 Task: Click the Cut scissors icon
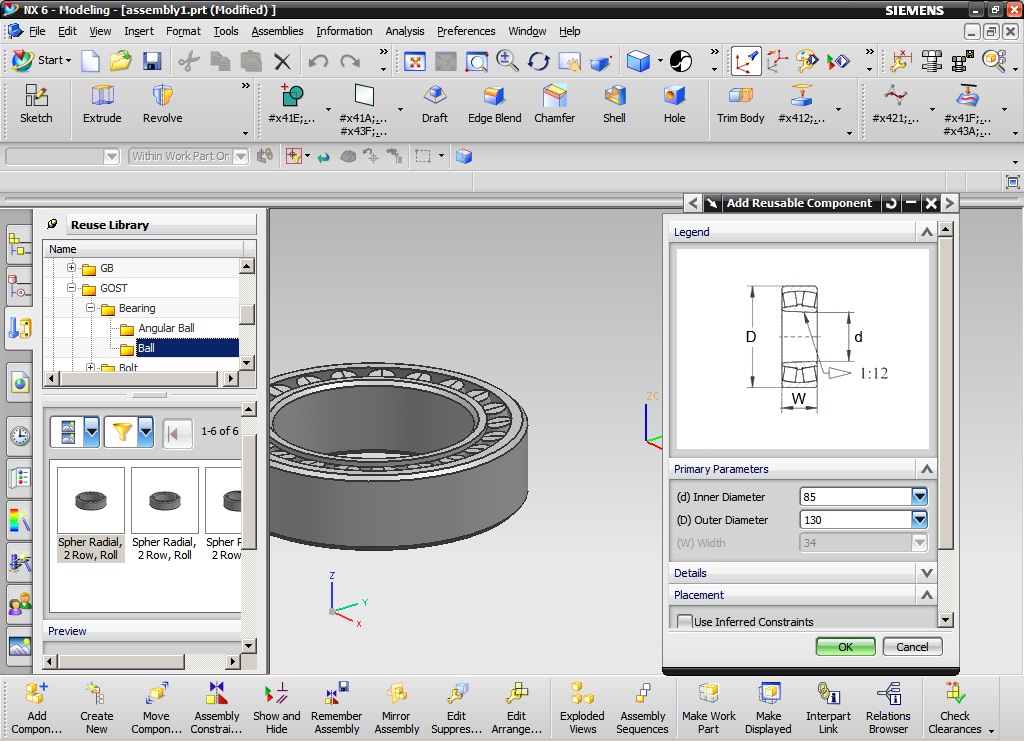click(189, 61)
